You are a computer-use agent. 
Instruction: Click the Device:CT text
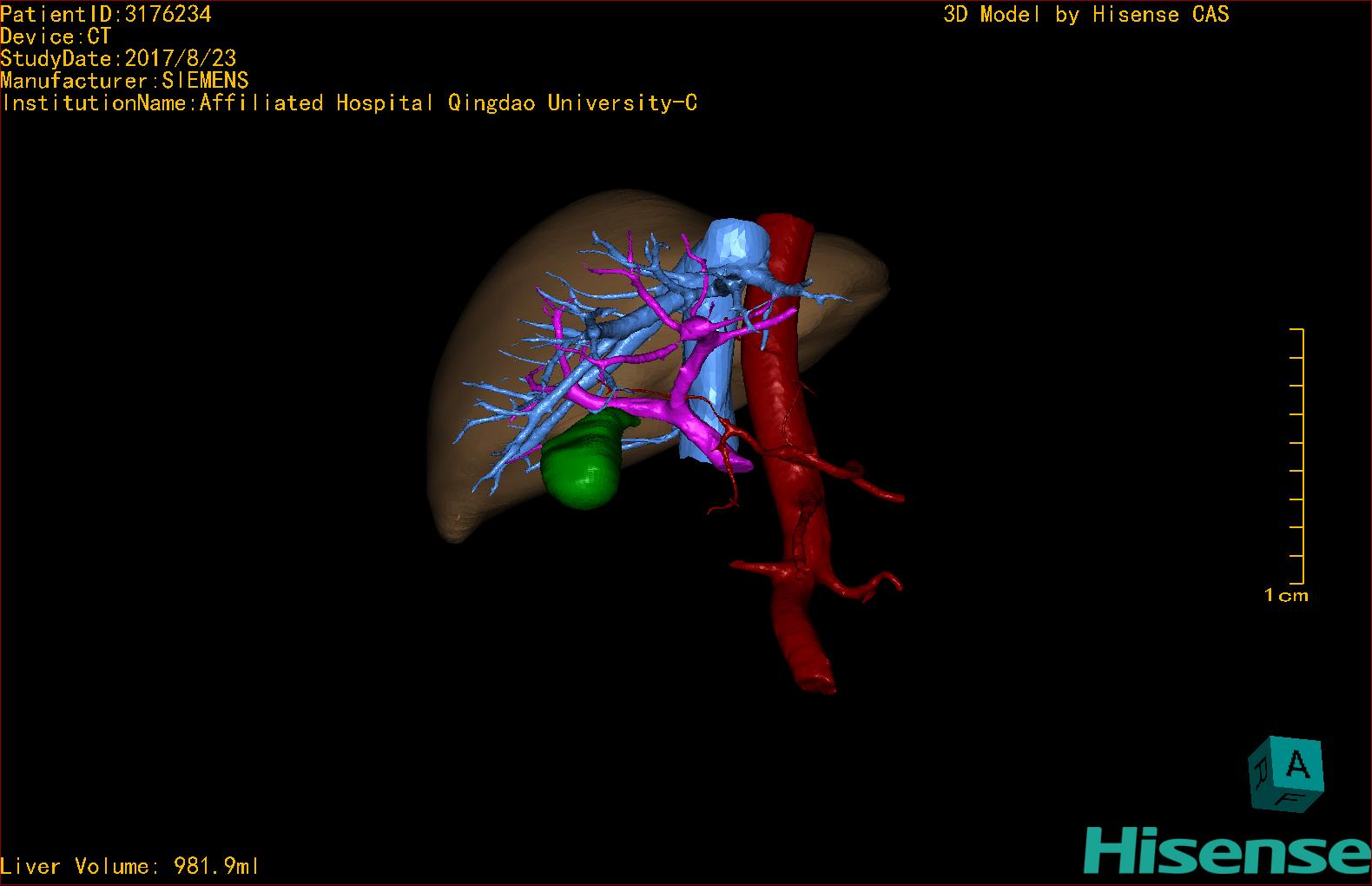pos(56,36)
